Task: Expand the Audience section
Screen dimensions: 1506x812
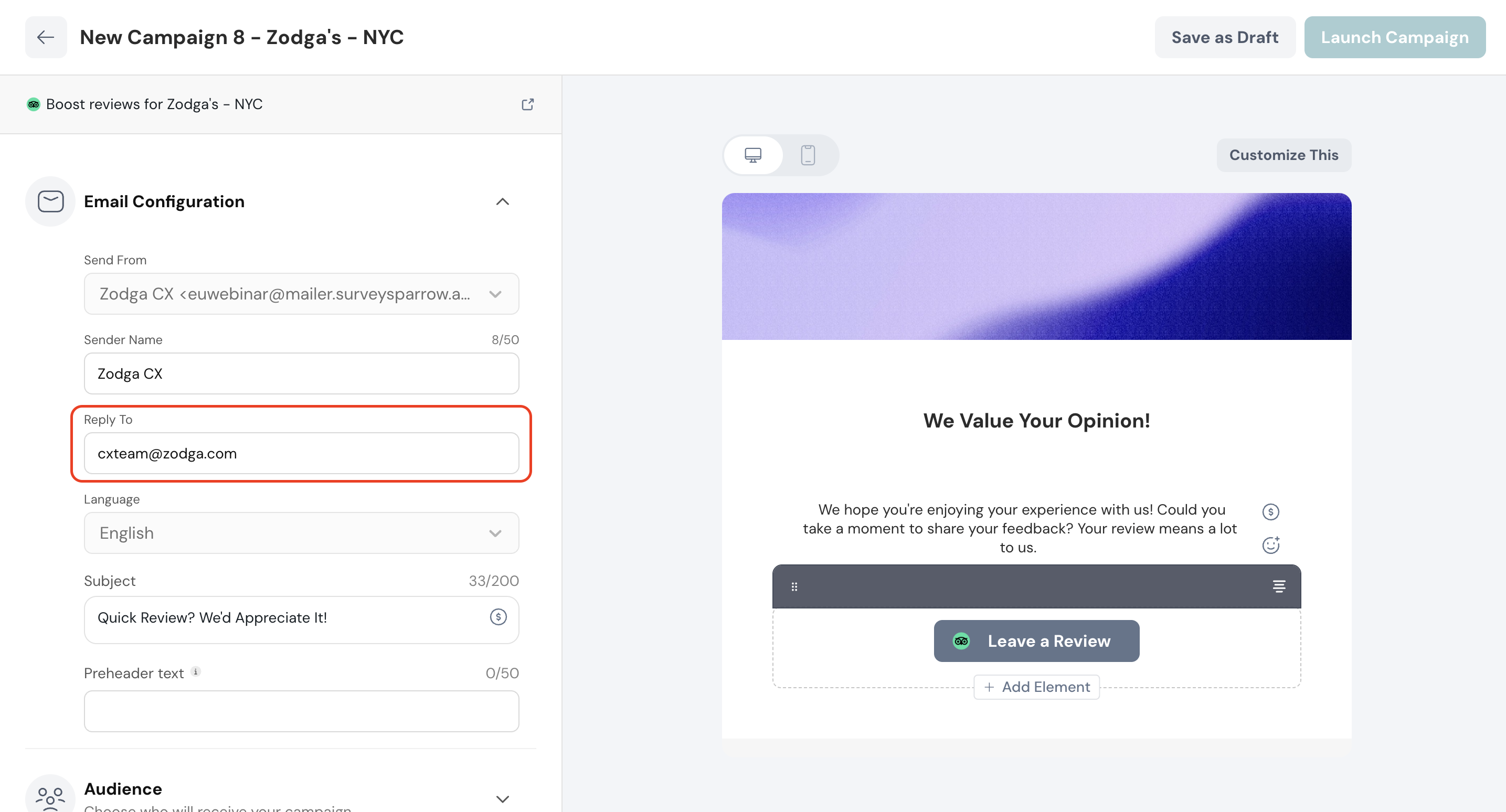Action: coord(502,798)
